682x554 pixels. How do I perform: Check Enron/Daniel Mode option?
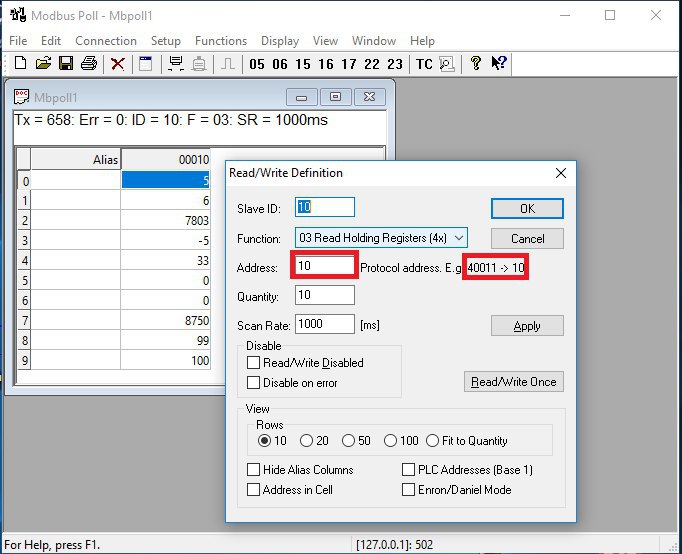[408, 490]
